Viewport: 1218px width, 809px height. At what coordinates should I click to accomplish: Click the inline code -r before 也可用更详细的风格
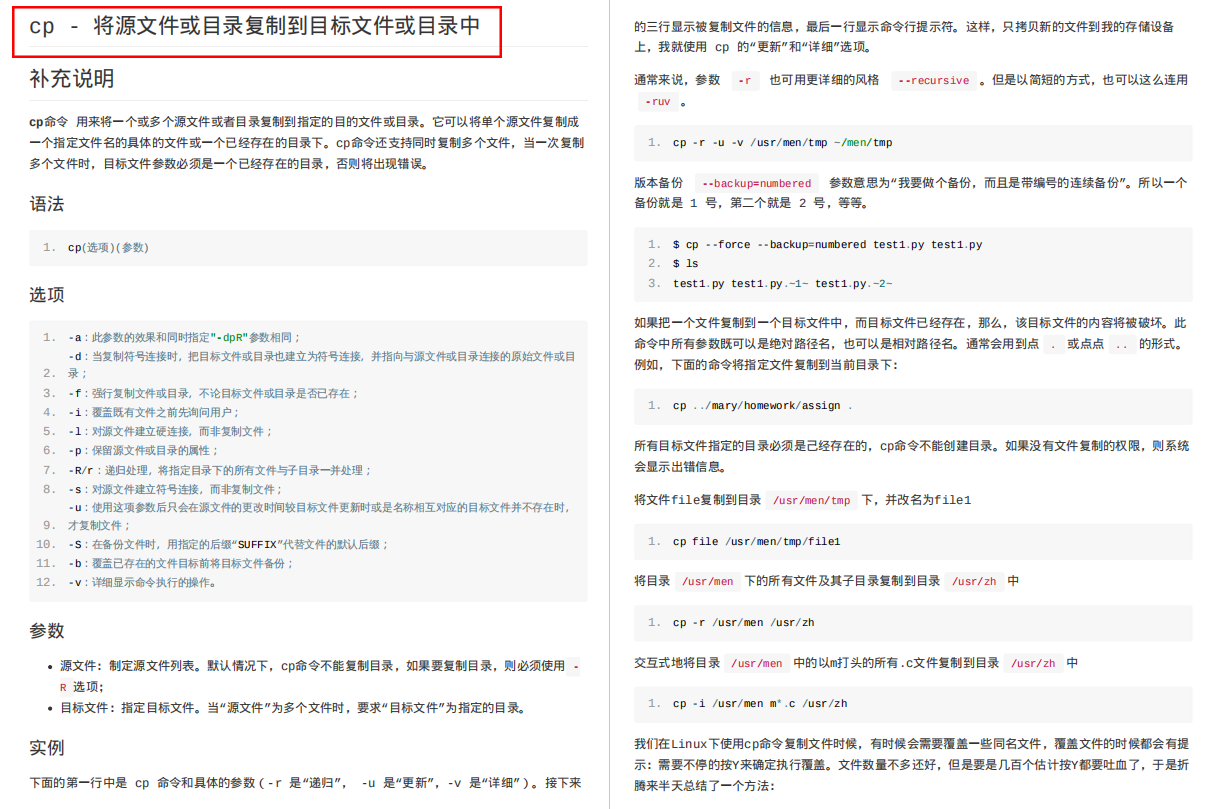[x=745, y=81]
